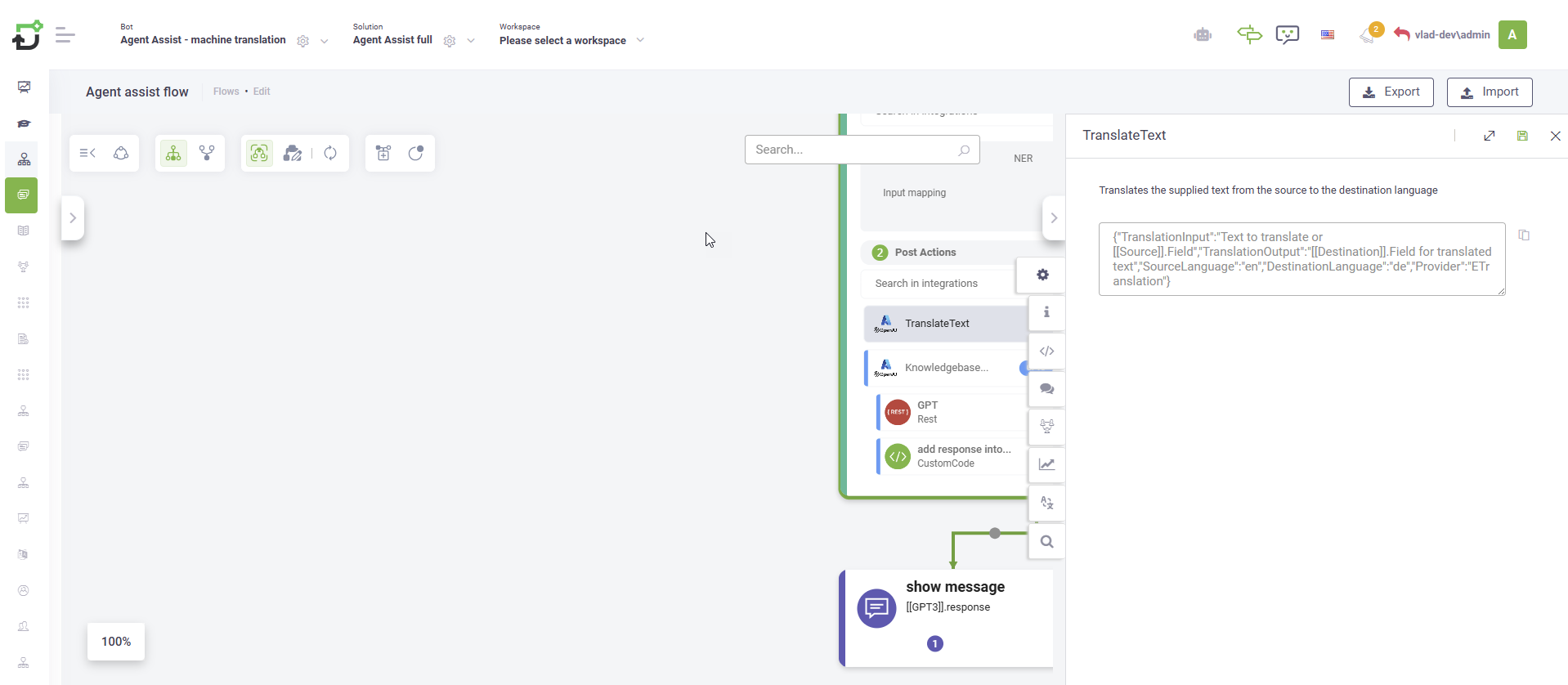Click the refresh flow icon in toolbar
The image size is (1568, 685).
330,153
